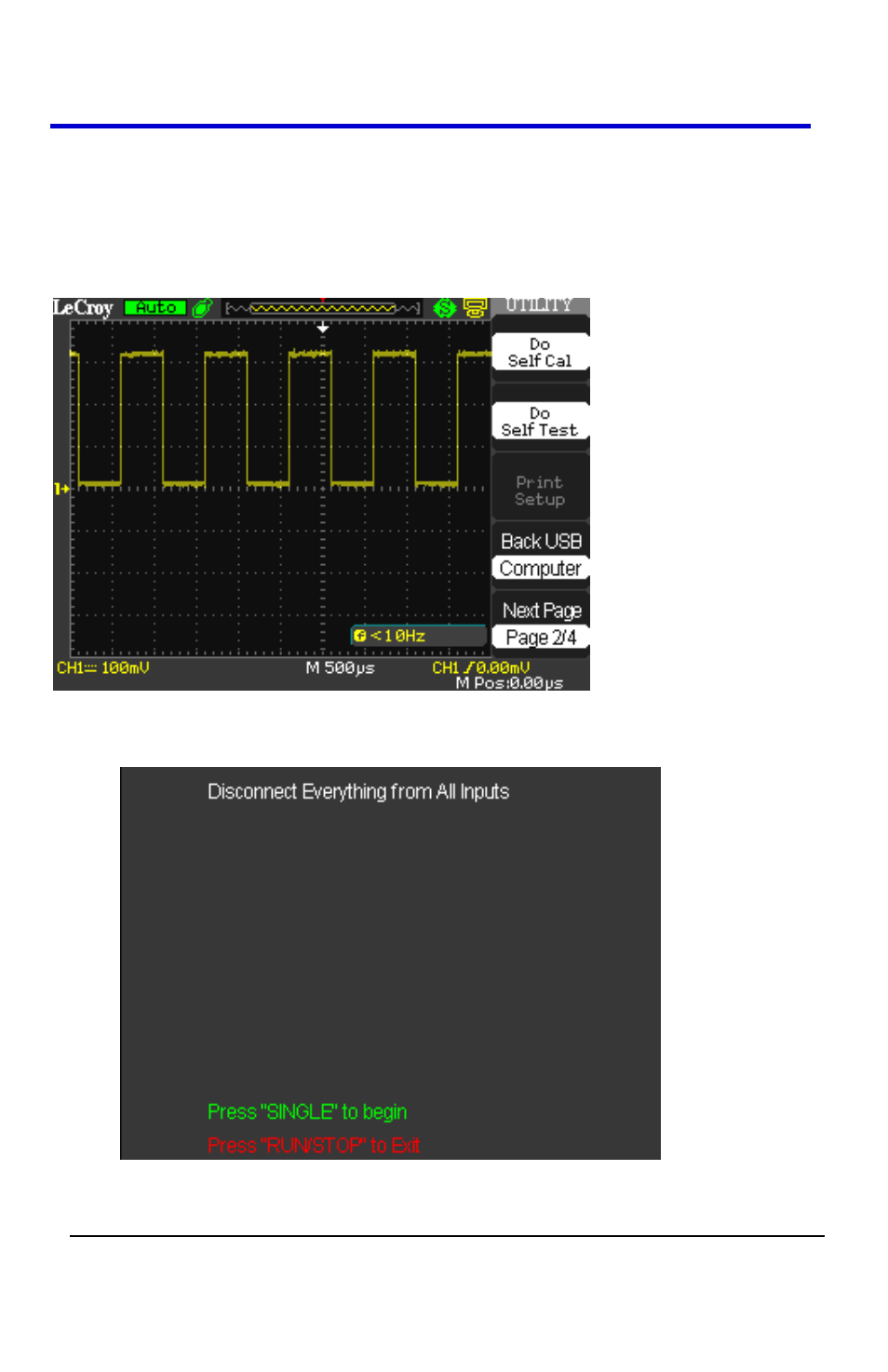The height and width of the screenshot is (1372, 888).
Task: Click the waveform memory overview bar
Action: (x=323, y=308)
